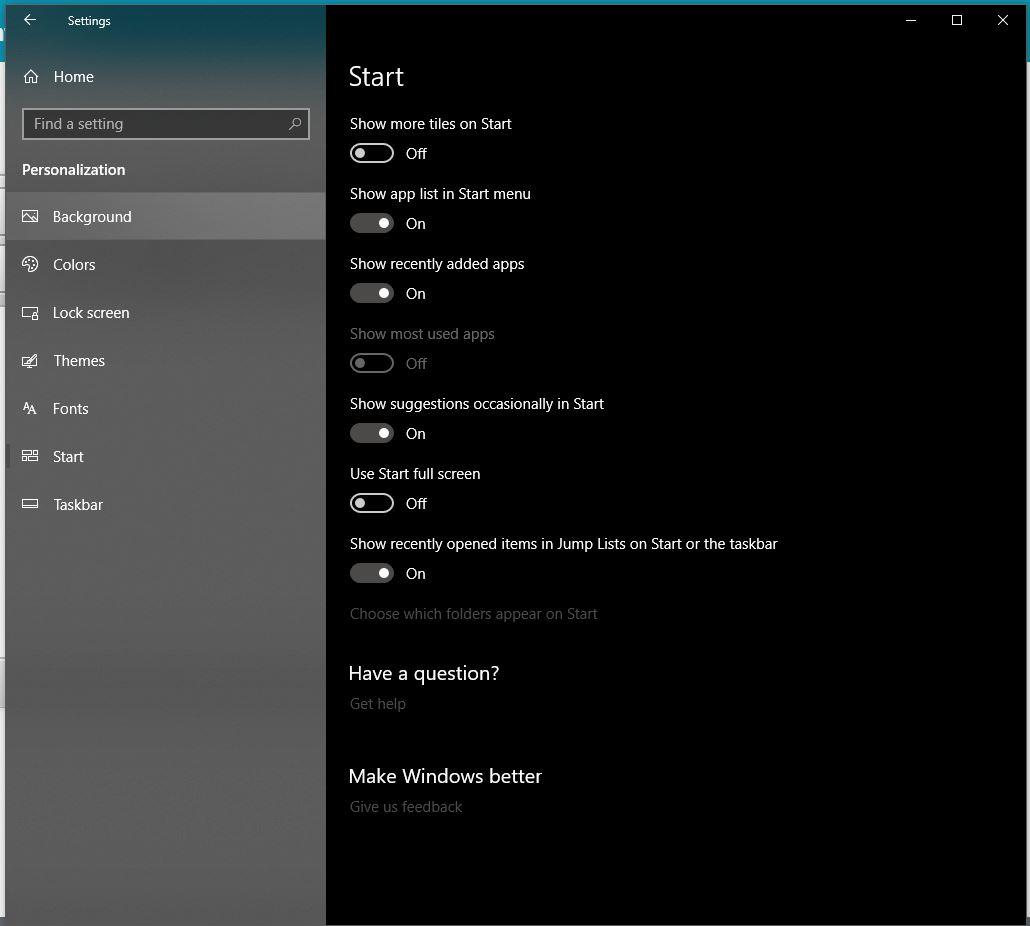Turn off recently opened items in Jump Lists
This screenshot has width=1030, height=926.
tap(372, 573)
